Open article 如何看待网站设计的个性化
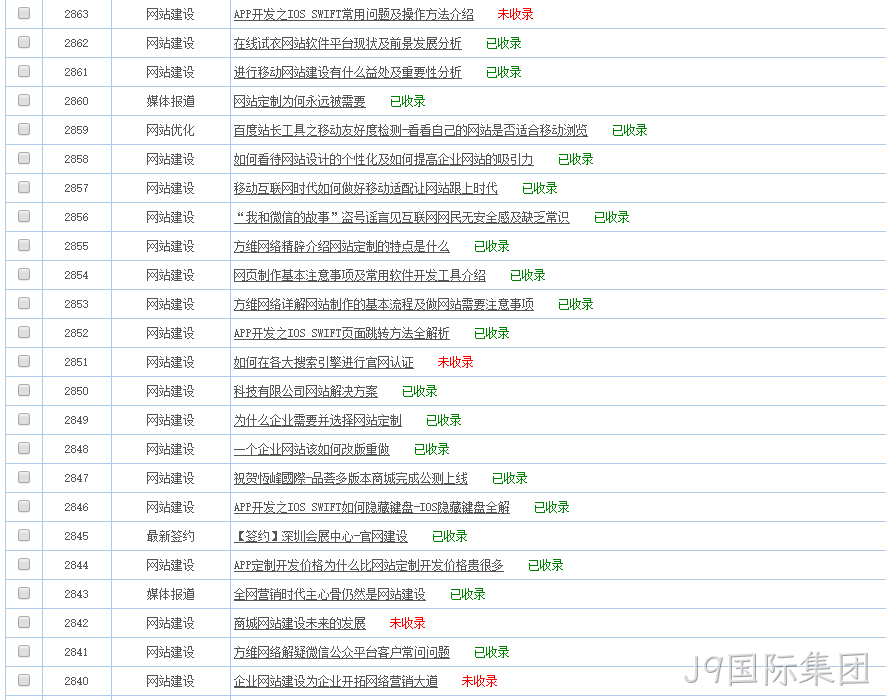Screen dimensions: 886x700 click(x=383, y=159)
